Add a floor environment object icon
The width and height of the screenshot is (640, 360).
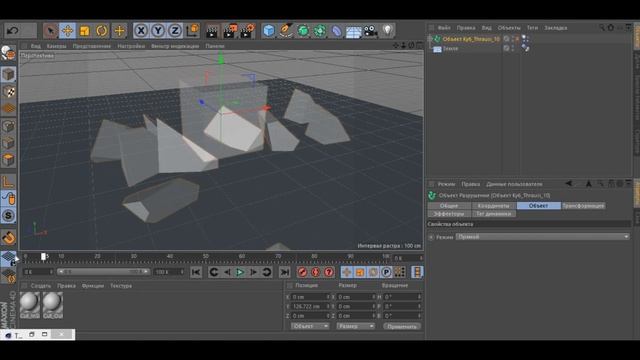tap(354, 31)
